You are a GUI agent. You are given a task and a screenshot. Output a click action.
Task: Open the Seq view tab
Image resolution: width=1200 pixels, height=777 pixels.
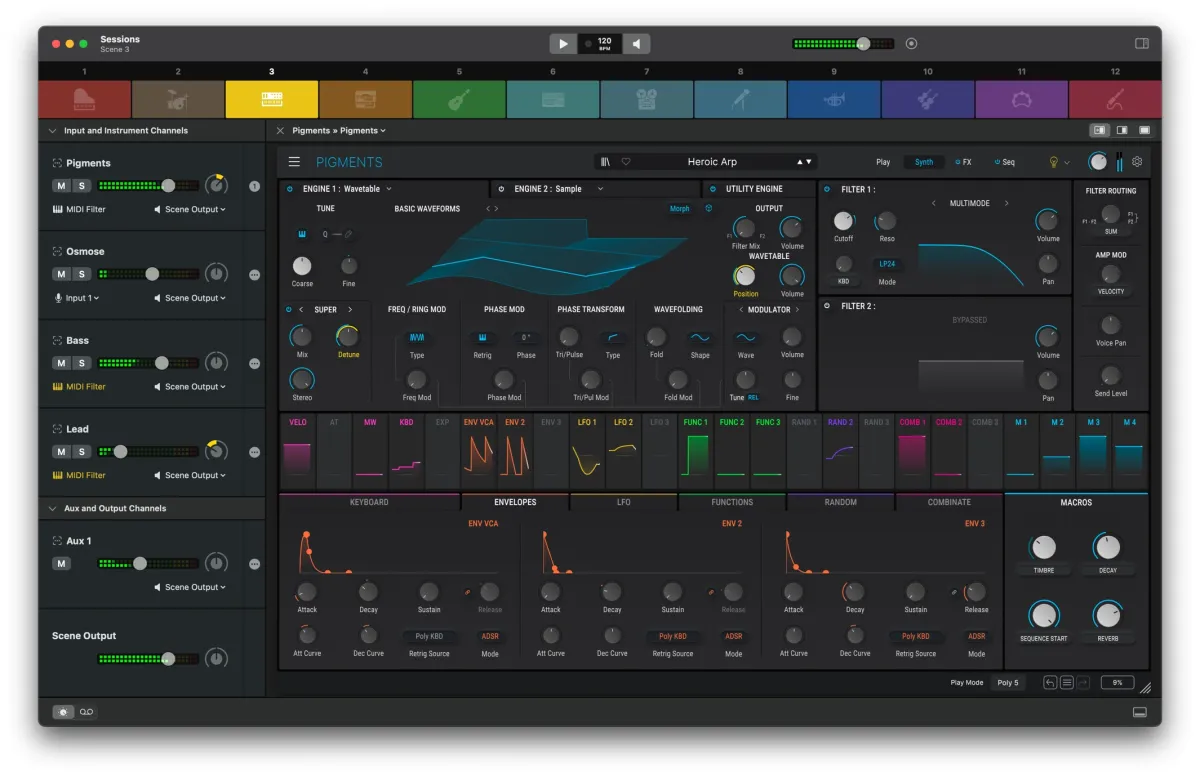point(1004,162)
